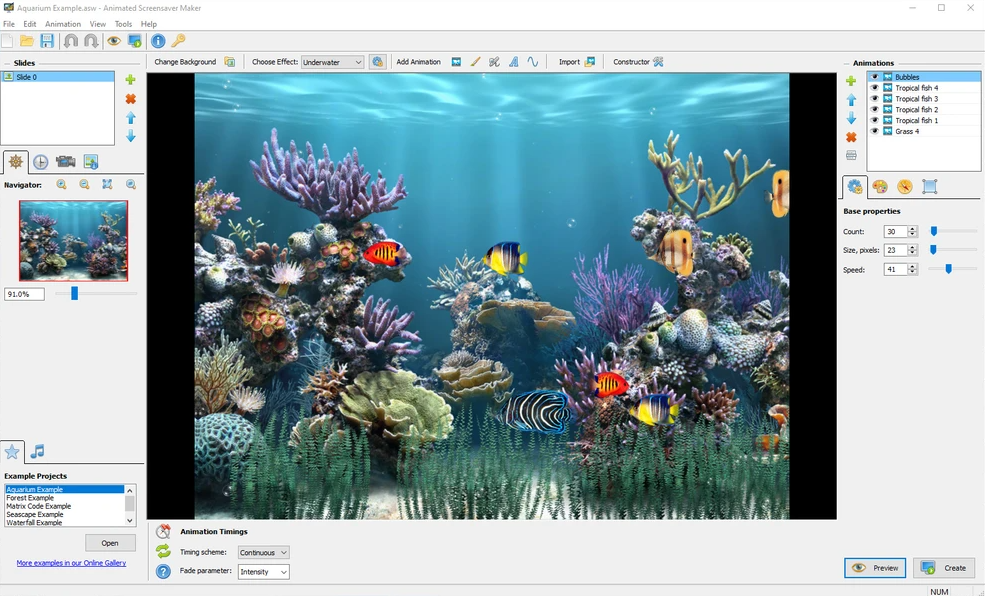Open the online gallery examples link

(x=71, y=563)
